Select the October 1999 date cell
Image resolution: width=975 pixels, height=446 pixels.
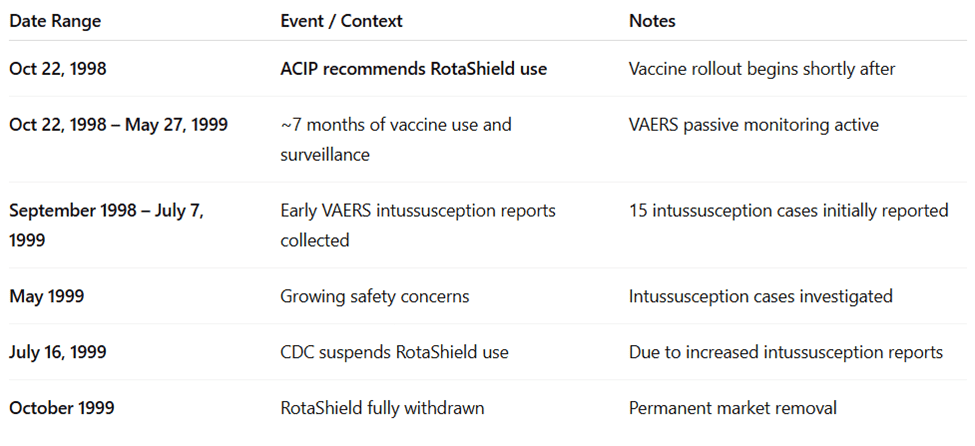tap(62, 408)
